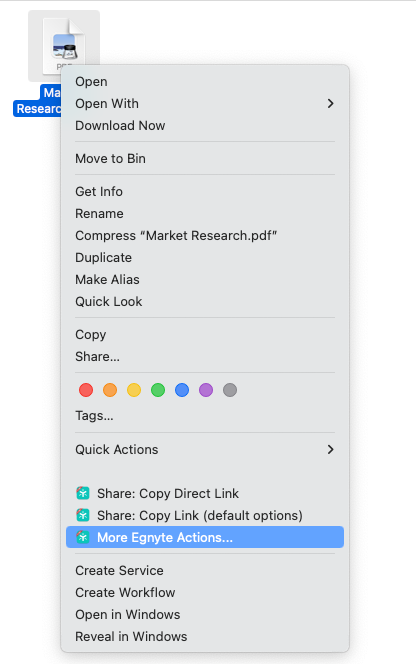The height and width of the screenshot is (664, 416).
Task: Click the Egnyte icon beside Copy Direct Link
Action: (x=83, y=493)
